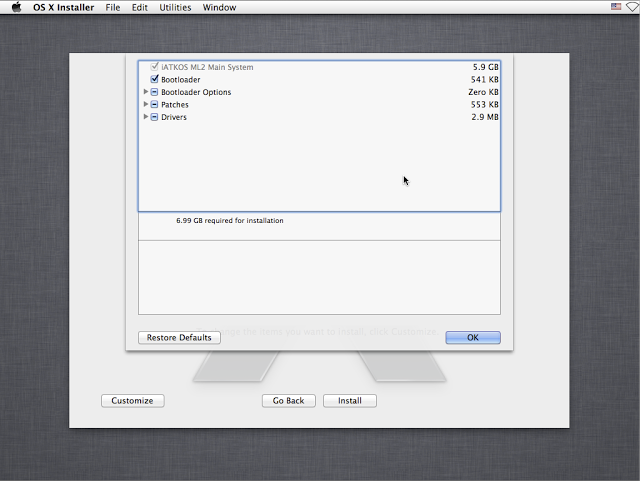Go Back to the previous step

coord(289,401)
